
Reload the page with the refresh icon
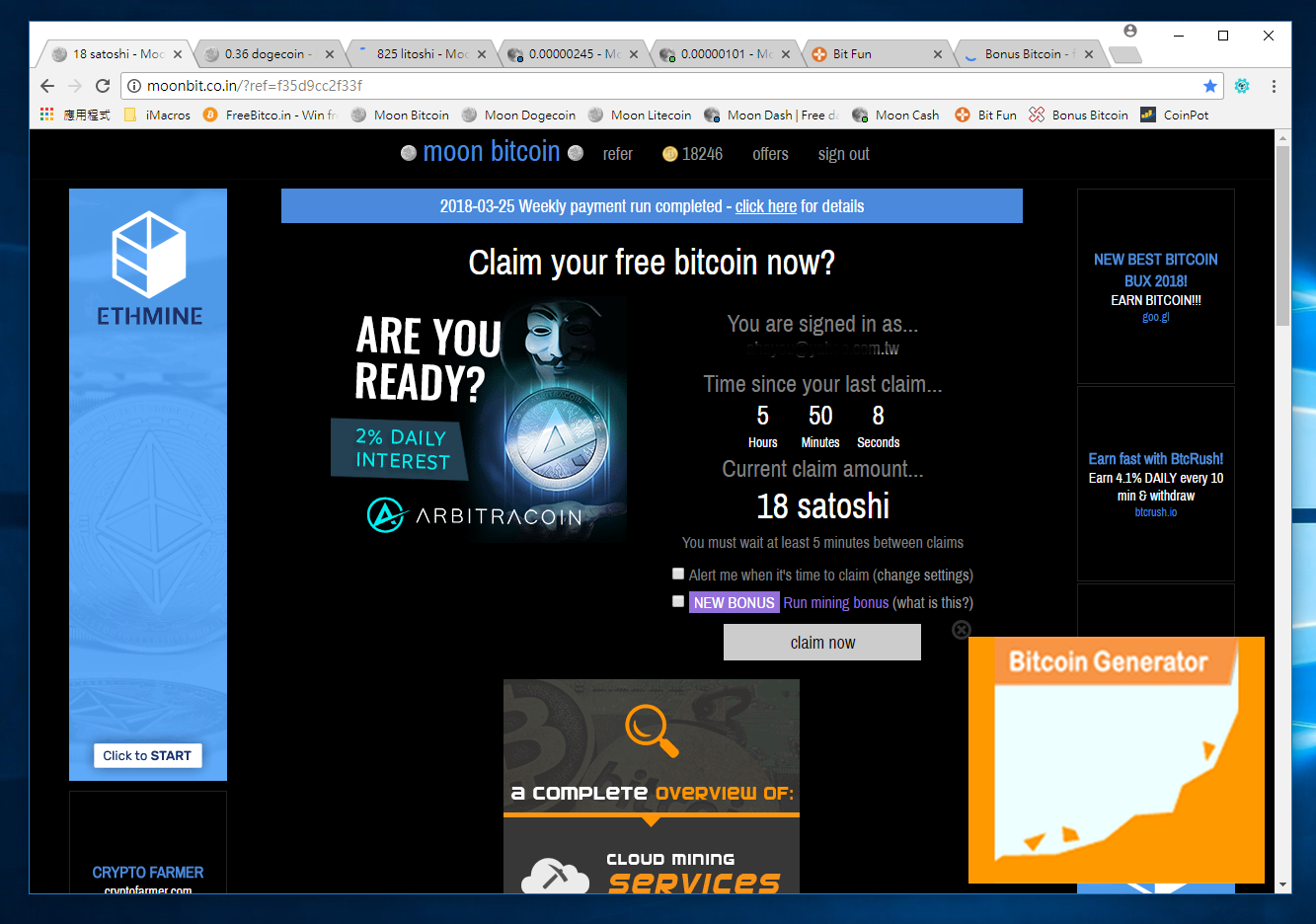tap(103, 86)
